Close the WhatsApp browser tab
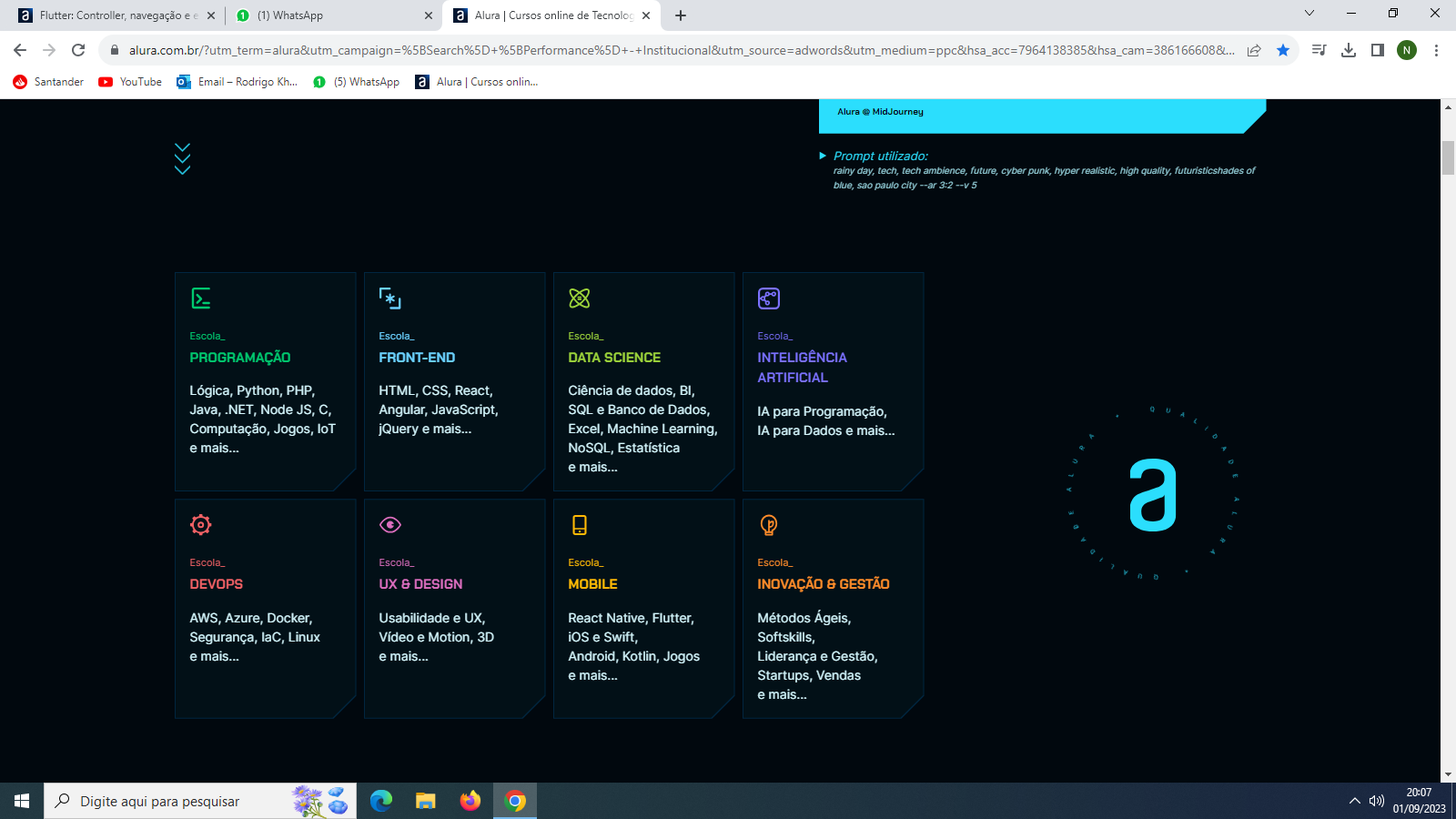This screenshot has width=1456, height=819. click(x=429, y=15)
